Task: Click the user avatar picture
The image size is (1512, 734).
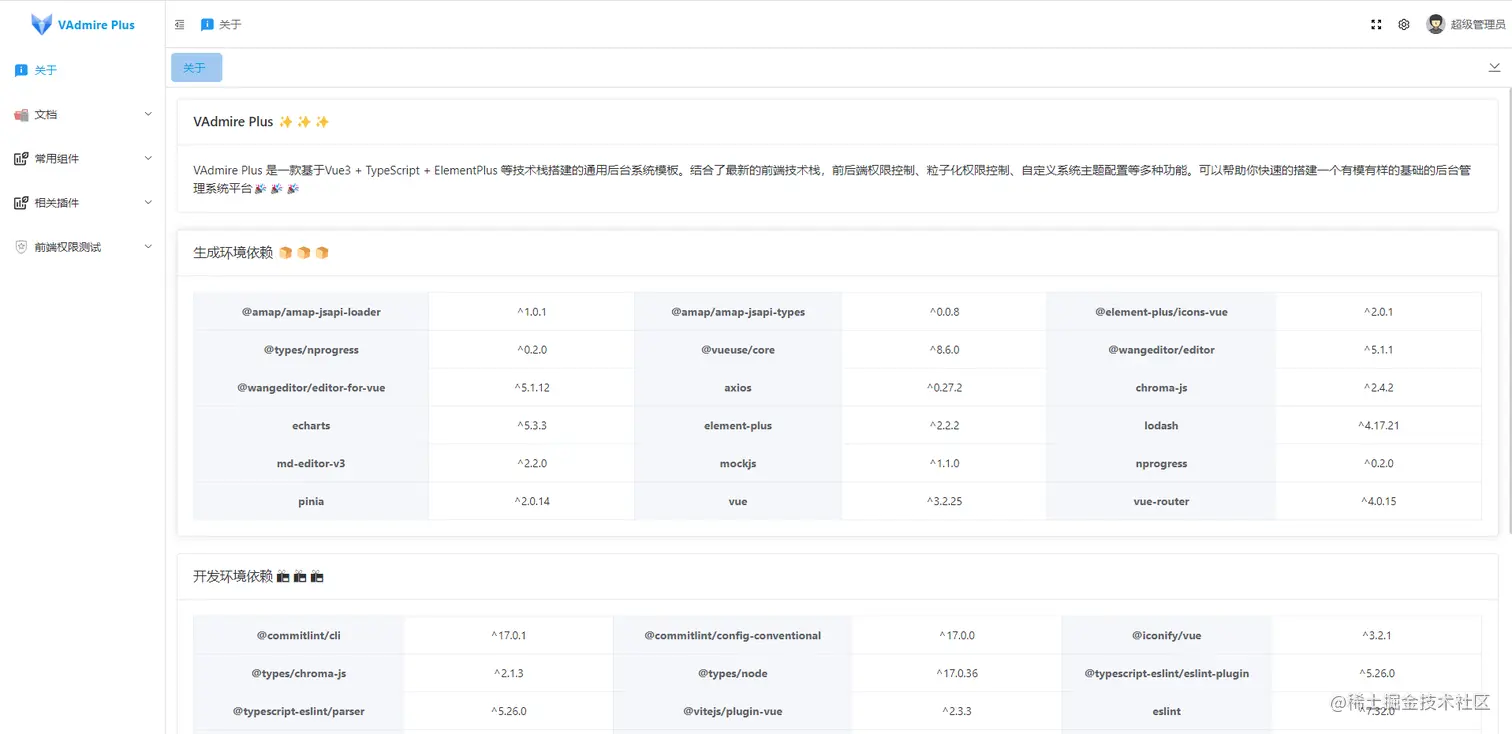Action: tap(1436, 25)
